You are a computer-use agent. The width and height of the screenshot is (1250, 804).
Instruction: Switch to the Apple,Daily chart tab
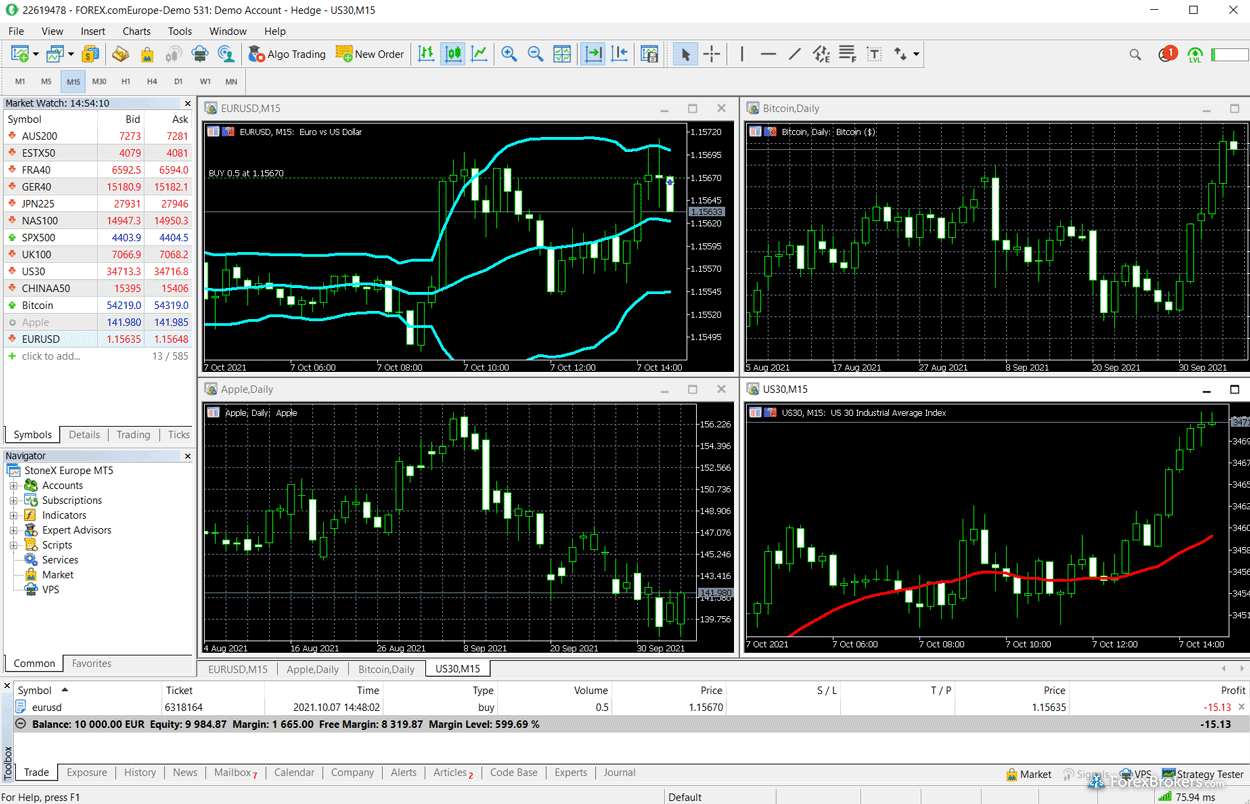click(x=312, y=669)
